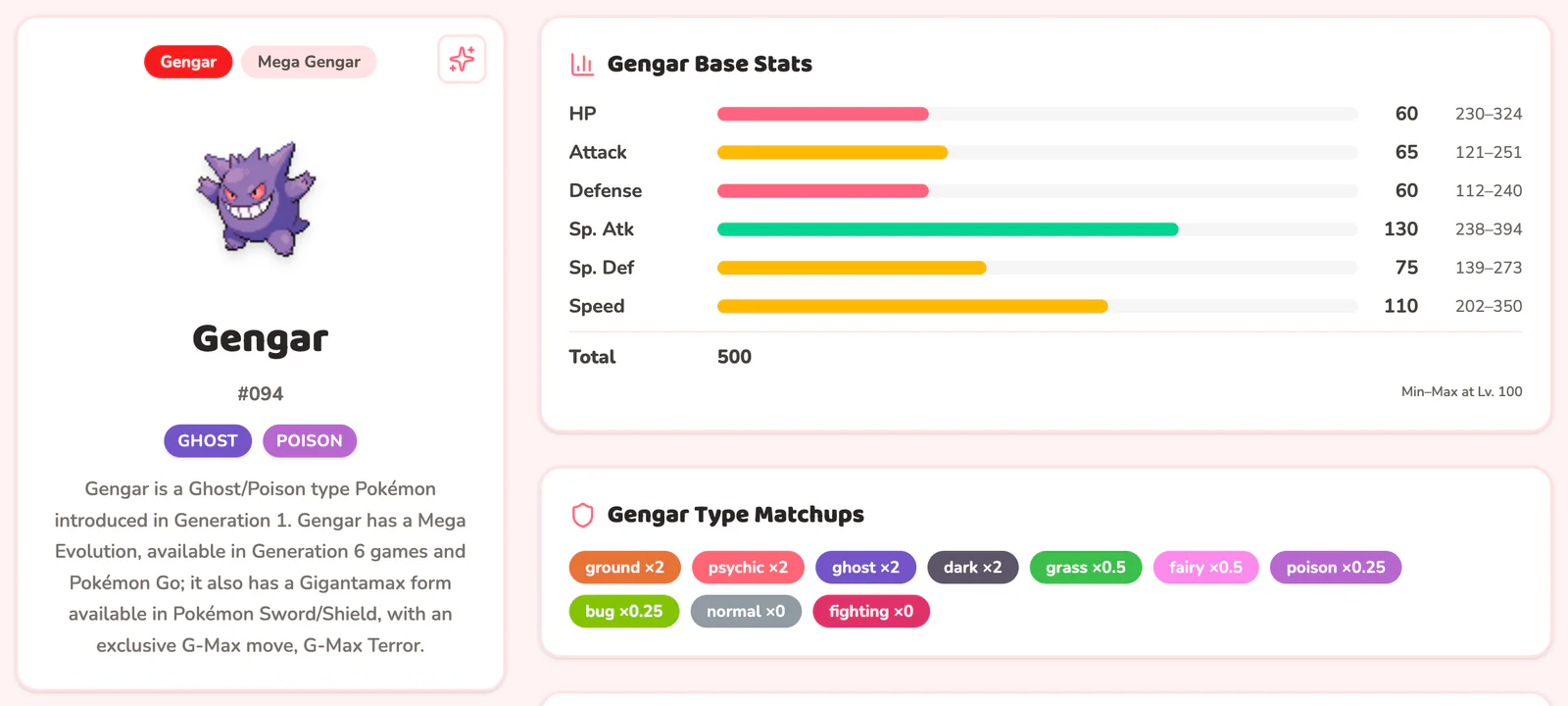Click the Min–Max at Lv. 100 note

(1461, 391)
